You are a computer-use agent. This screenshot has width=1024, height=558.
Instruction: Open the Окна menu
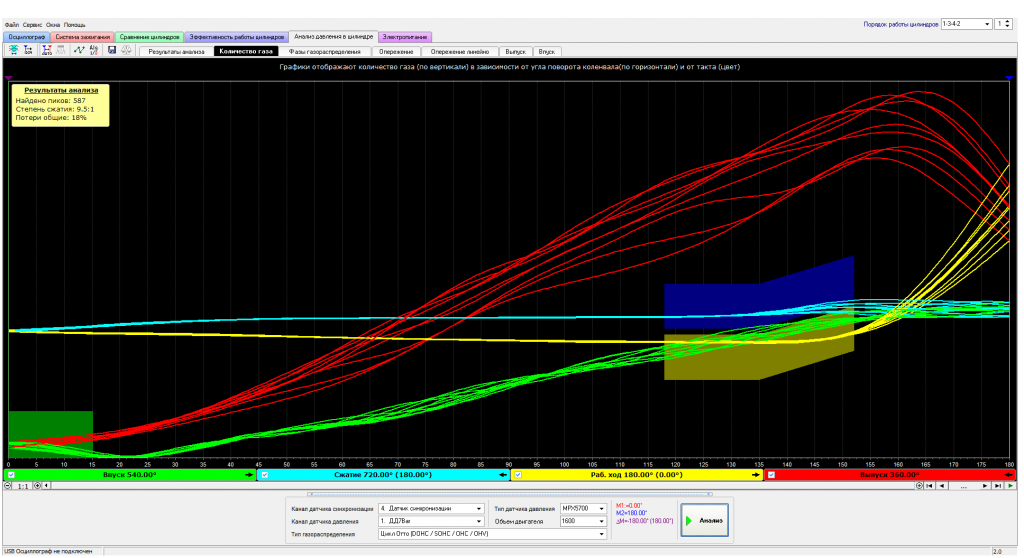53,25
